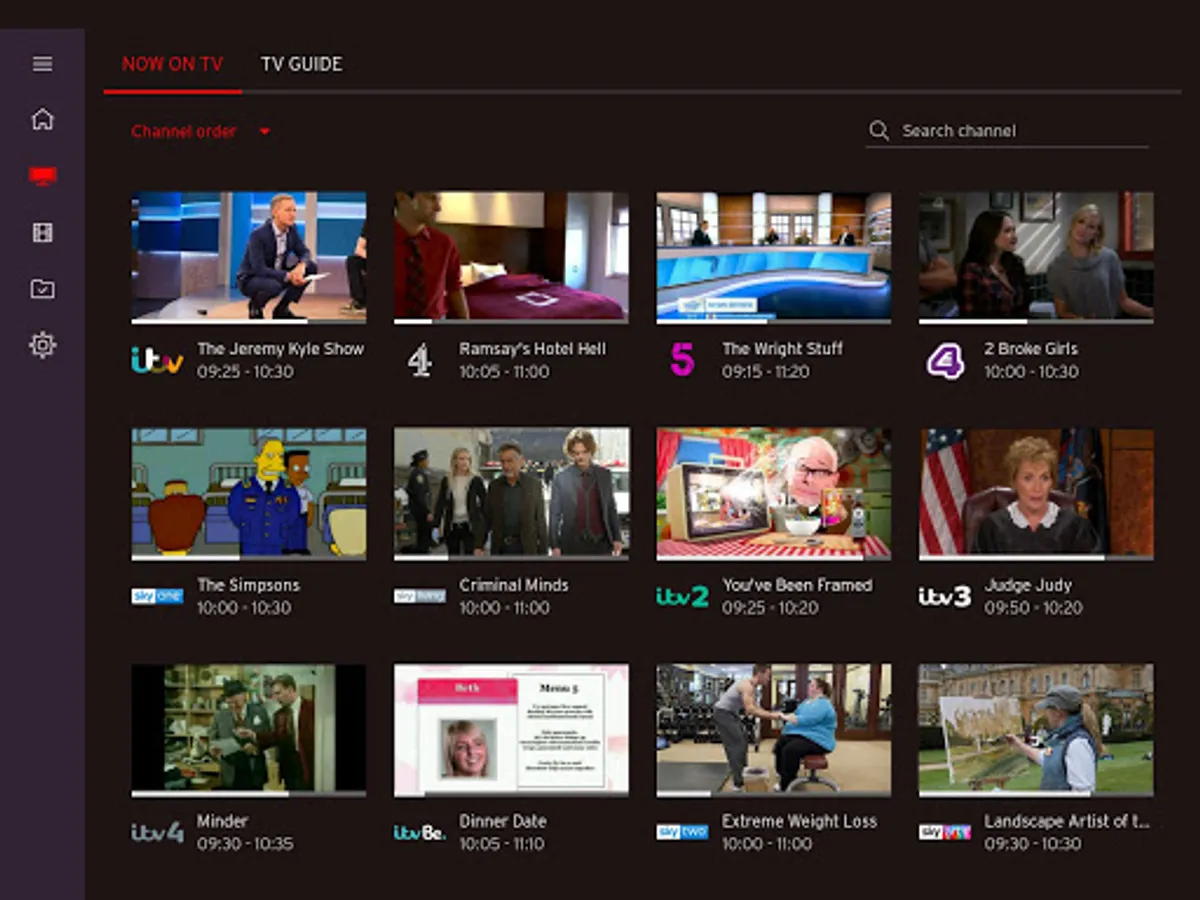Open the film strip movies icon
This screenshot has width=1200, height=900.
[42, 233]
